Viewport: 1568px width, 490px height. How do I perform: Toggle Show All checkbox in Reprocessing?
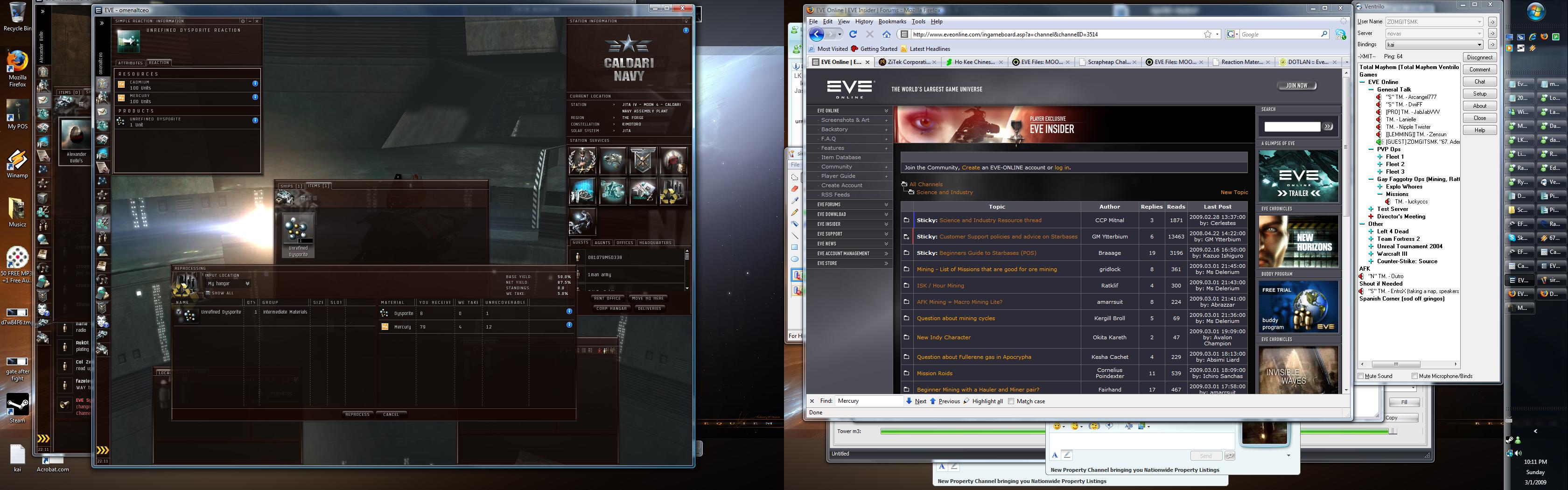pyautogui.click(x=208, y=293)
